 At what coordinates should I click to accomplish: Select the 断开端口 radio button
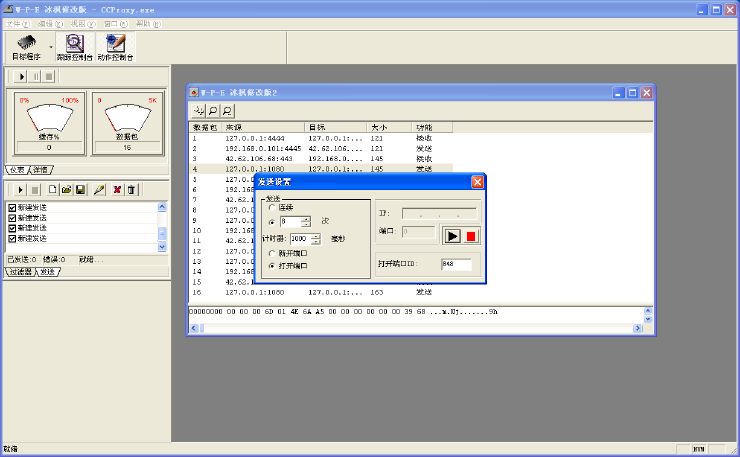[x=272, y=254]
